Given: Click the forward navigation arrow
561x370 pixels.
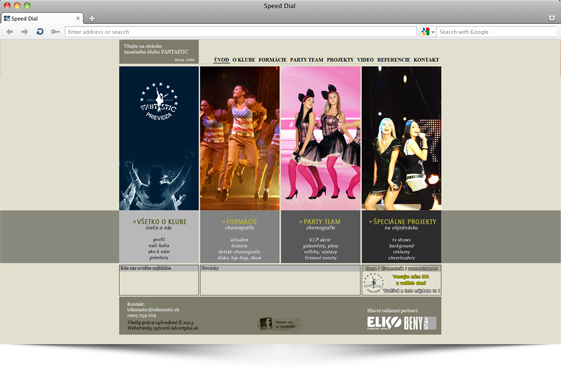Looking at the screenshot, I should pyautogui.click(x=24, y=32).
